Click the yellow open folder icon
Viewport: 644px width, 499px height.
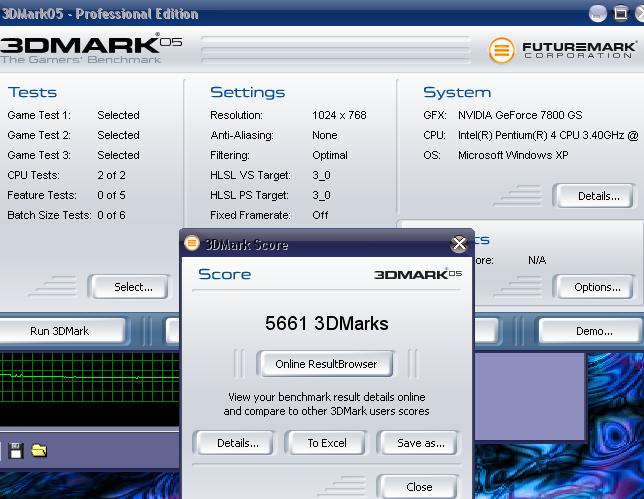[x=39, y=451]
